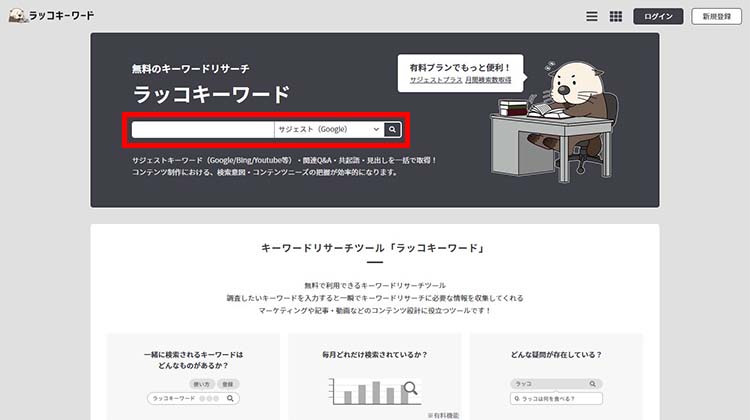Image resolution: width=750 pixels, height=420 pixels.
Task: Open the サジェストプラス link
Action: [x=436, y=80]
